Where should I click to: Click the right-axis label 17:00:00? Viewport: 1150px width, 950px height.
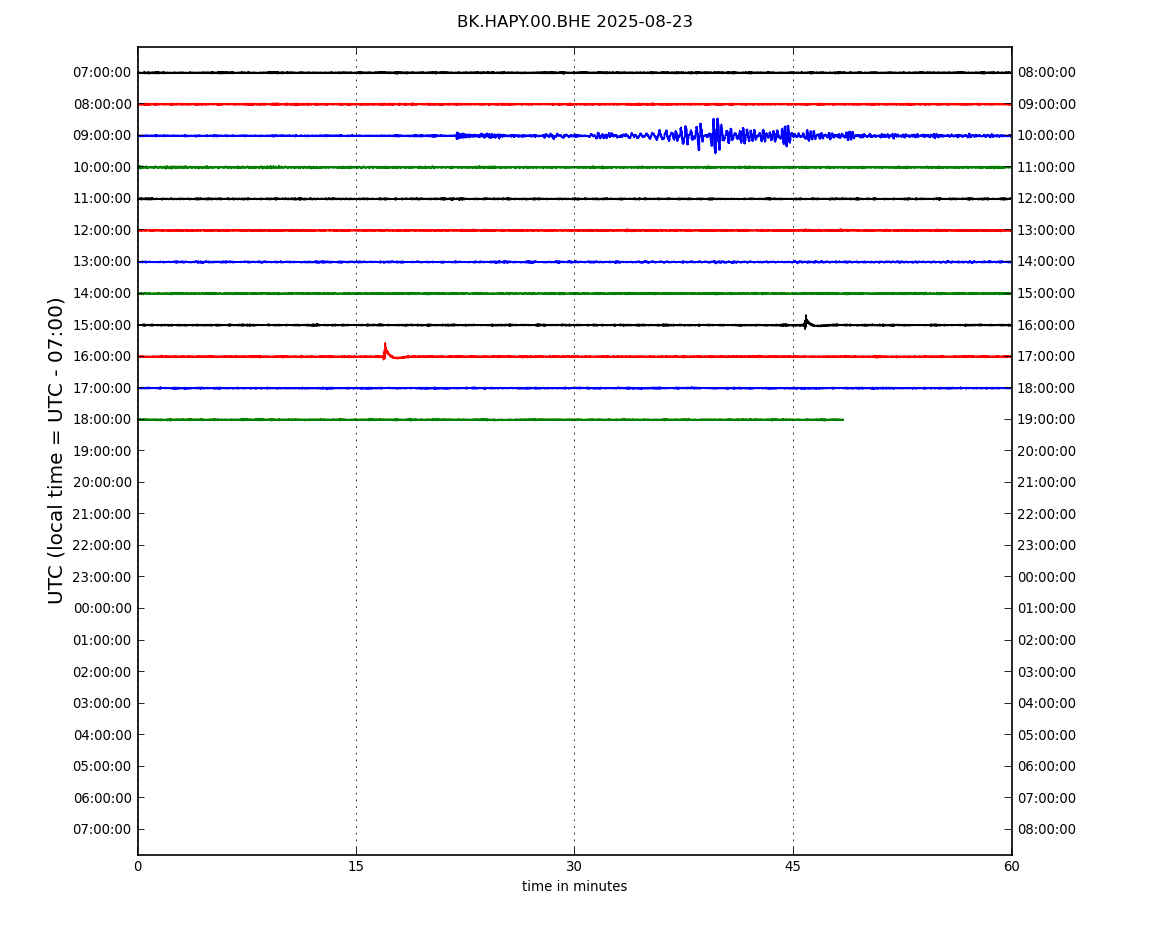(1047, 357)
